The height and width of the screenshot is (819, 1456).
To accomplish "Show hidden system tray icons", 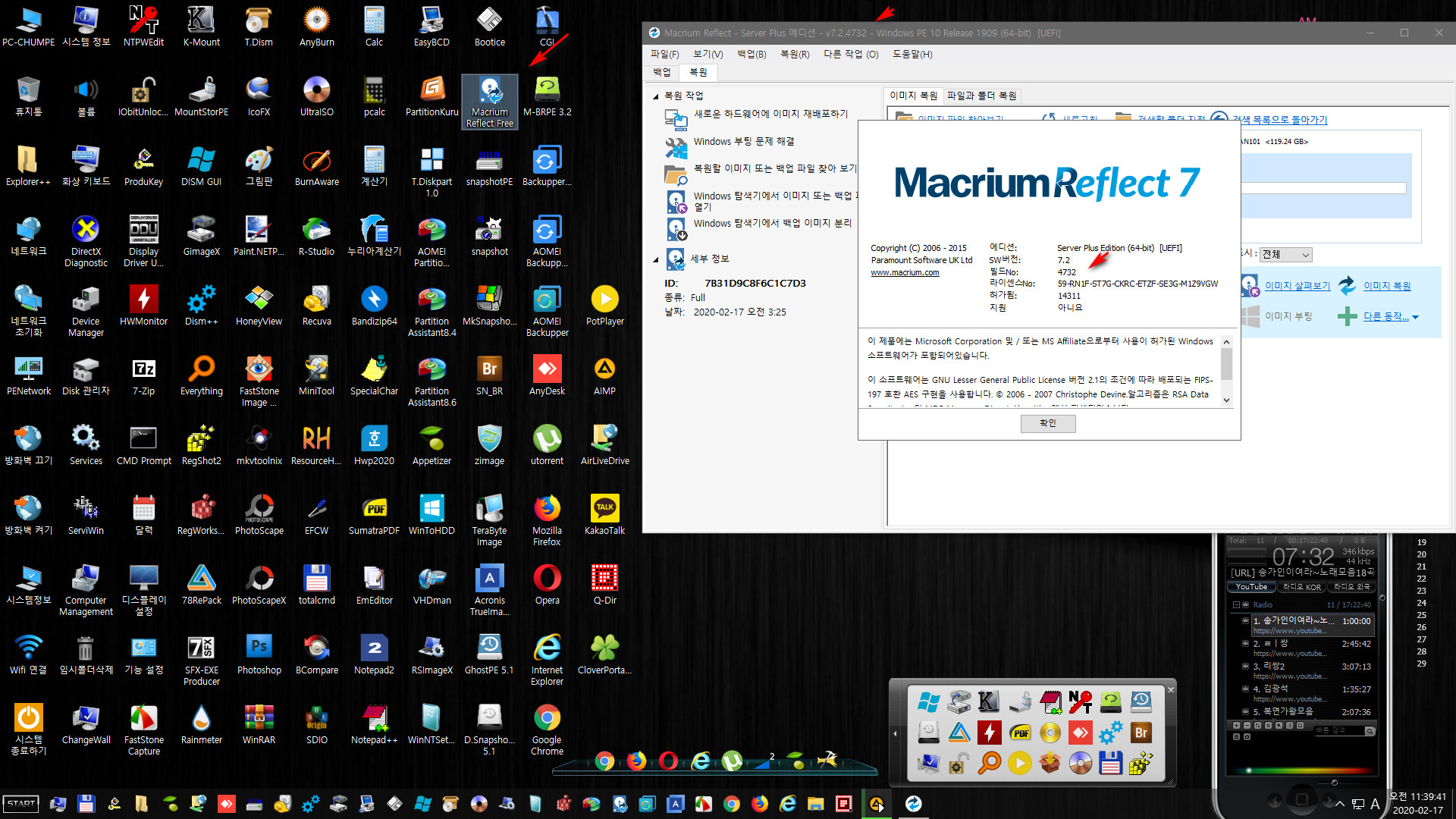I will point(1340,804).
